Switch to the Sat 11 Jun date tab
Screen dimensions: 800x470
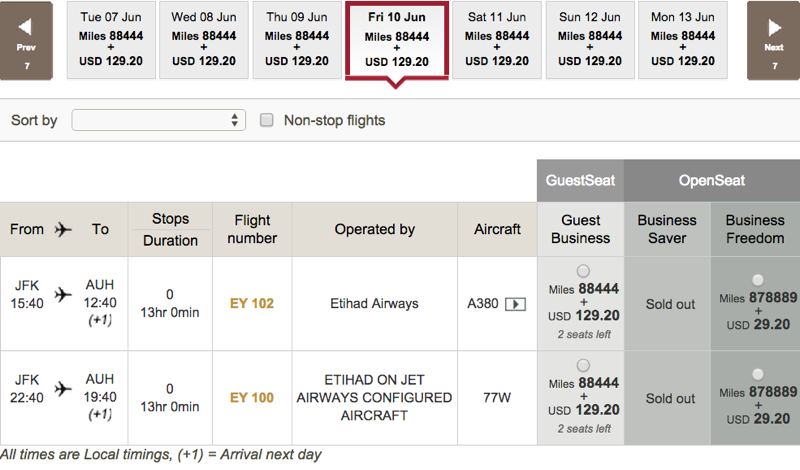pos(496,40)
